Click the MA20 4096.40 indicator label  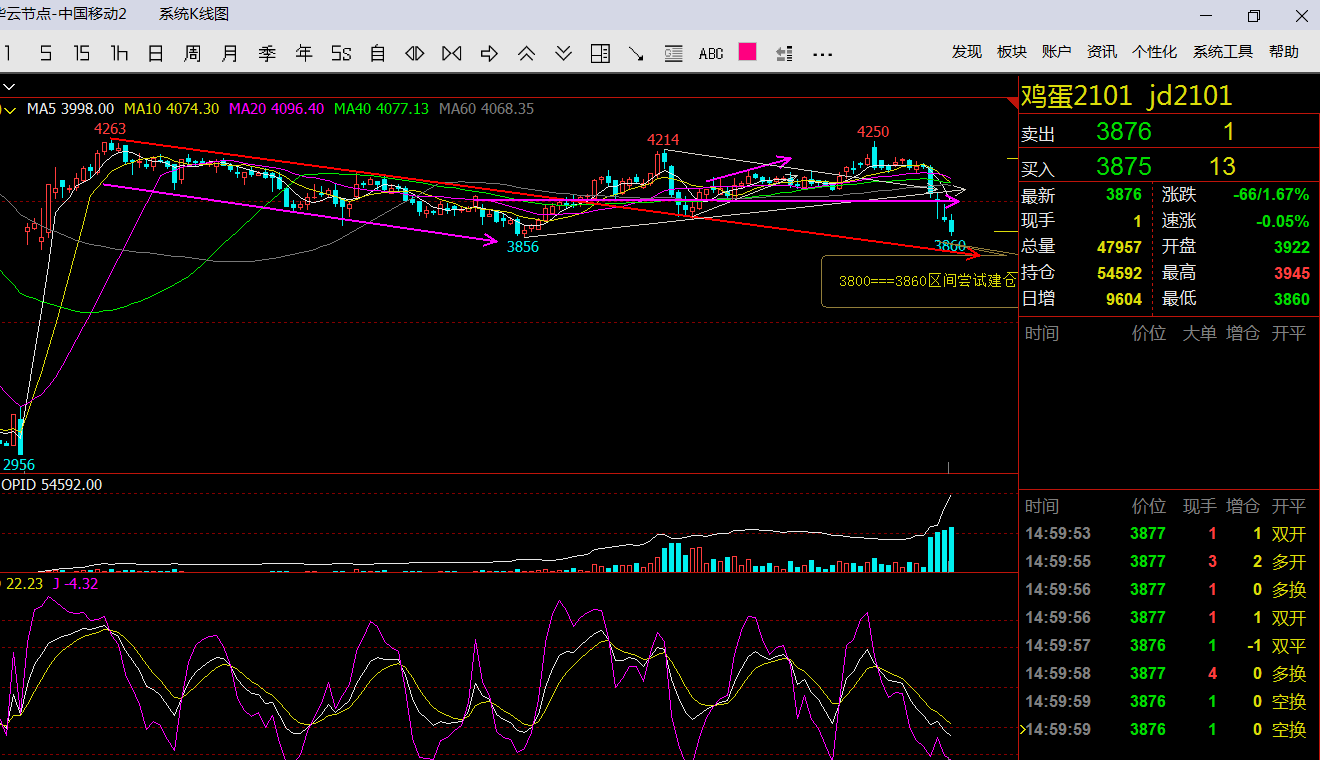[277, 108]
